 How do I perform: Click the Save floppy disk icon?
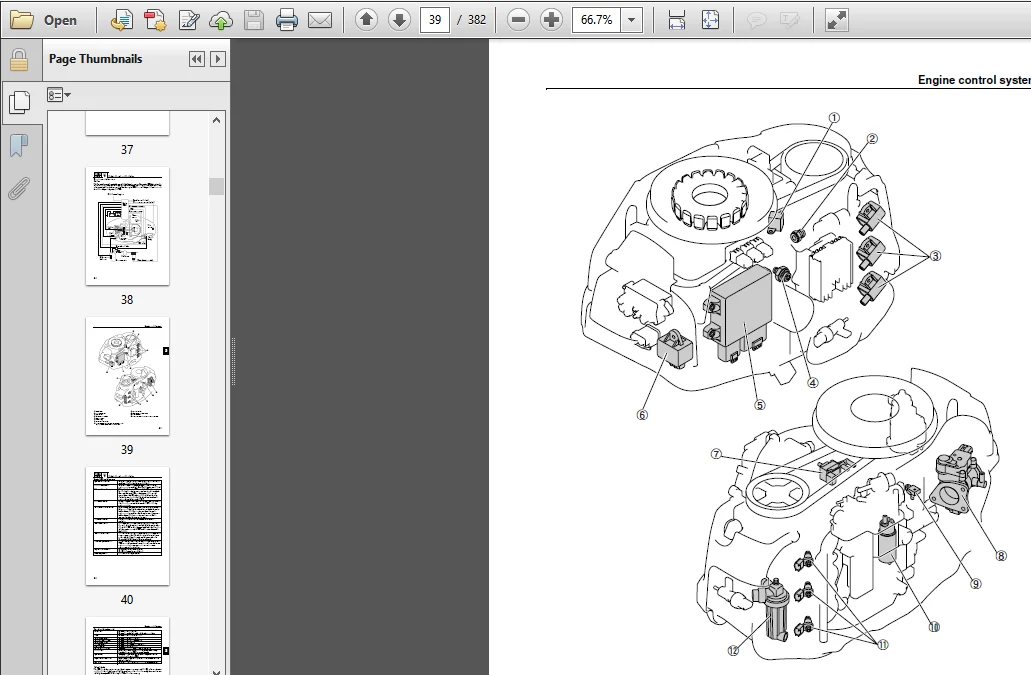click(x=254, y=20)
